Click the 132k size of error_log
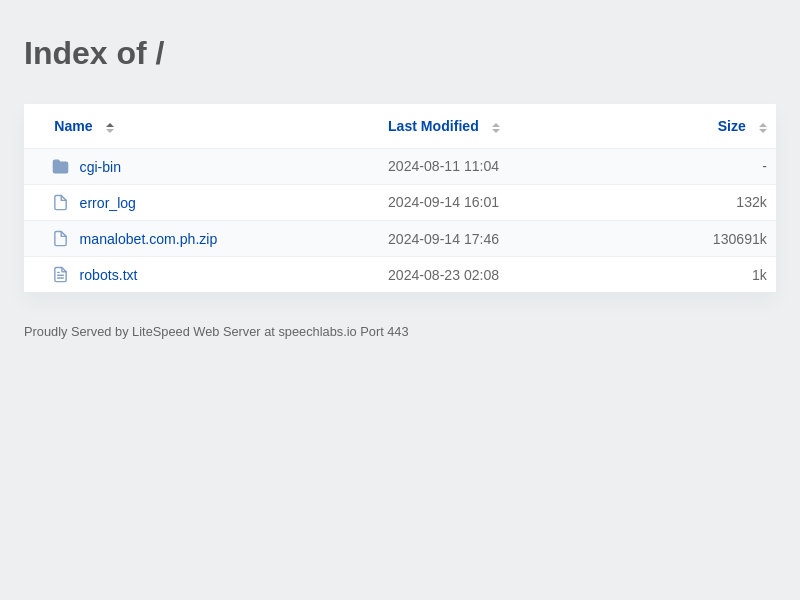 [x=751, y=203]
